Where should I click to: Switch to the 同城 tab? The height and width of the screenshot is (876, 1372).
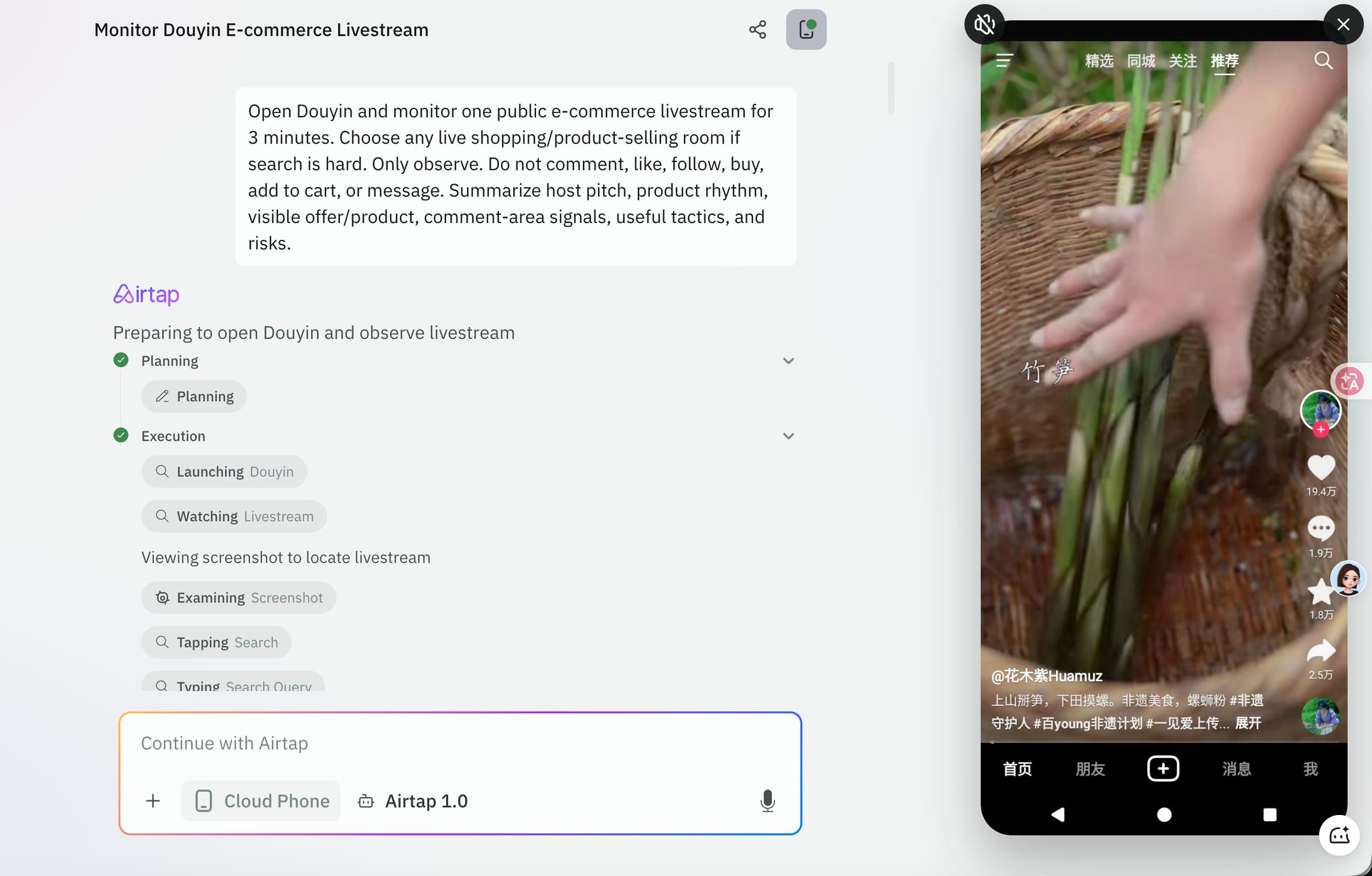click(1141, 61)
